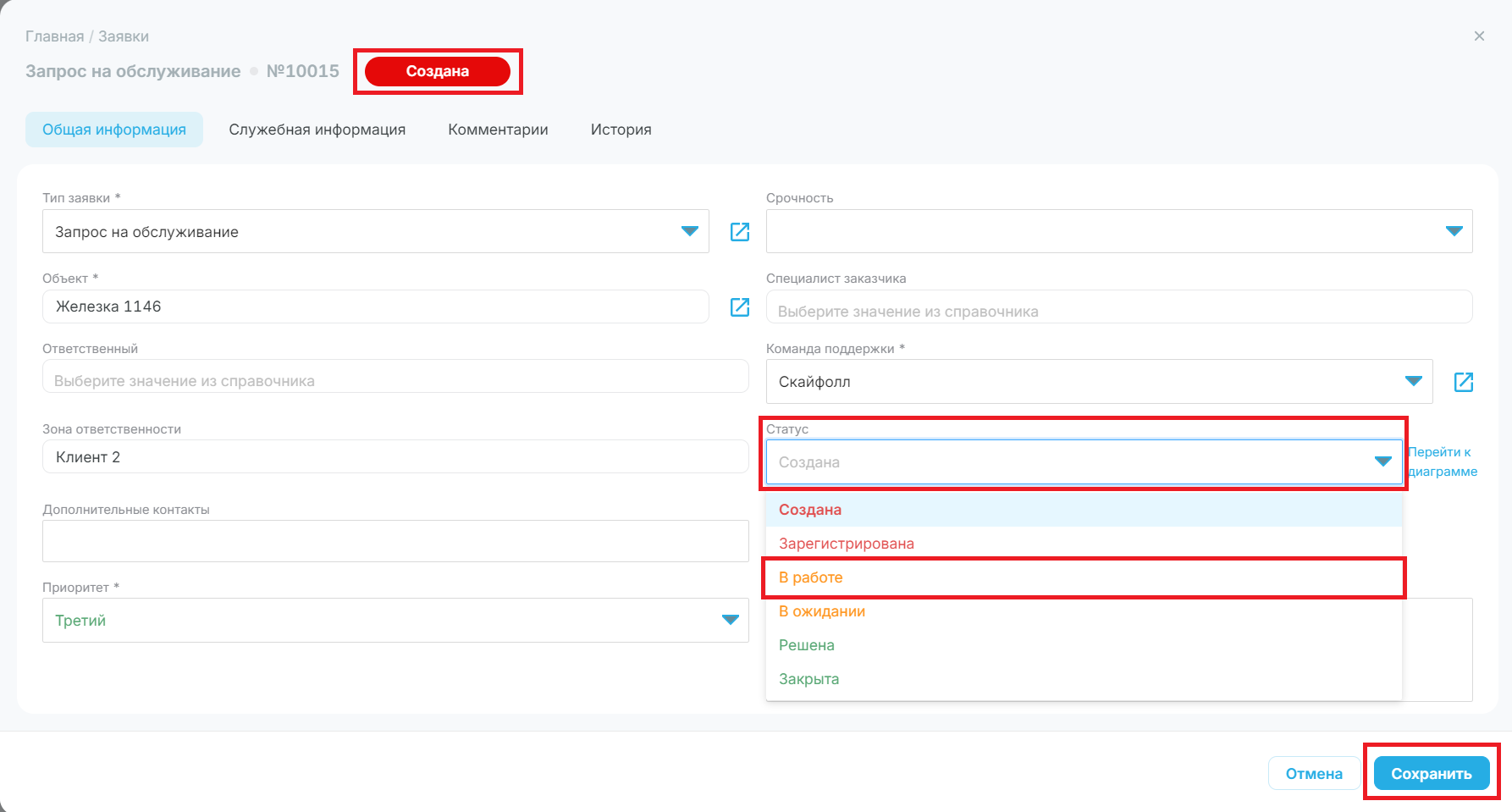Collapse the Статус dropdown arrow
The height and width of the screenshot is (812, 1512).
(1383, 461)
